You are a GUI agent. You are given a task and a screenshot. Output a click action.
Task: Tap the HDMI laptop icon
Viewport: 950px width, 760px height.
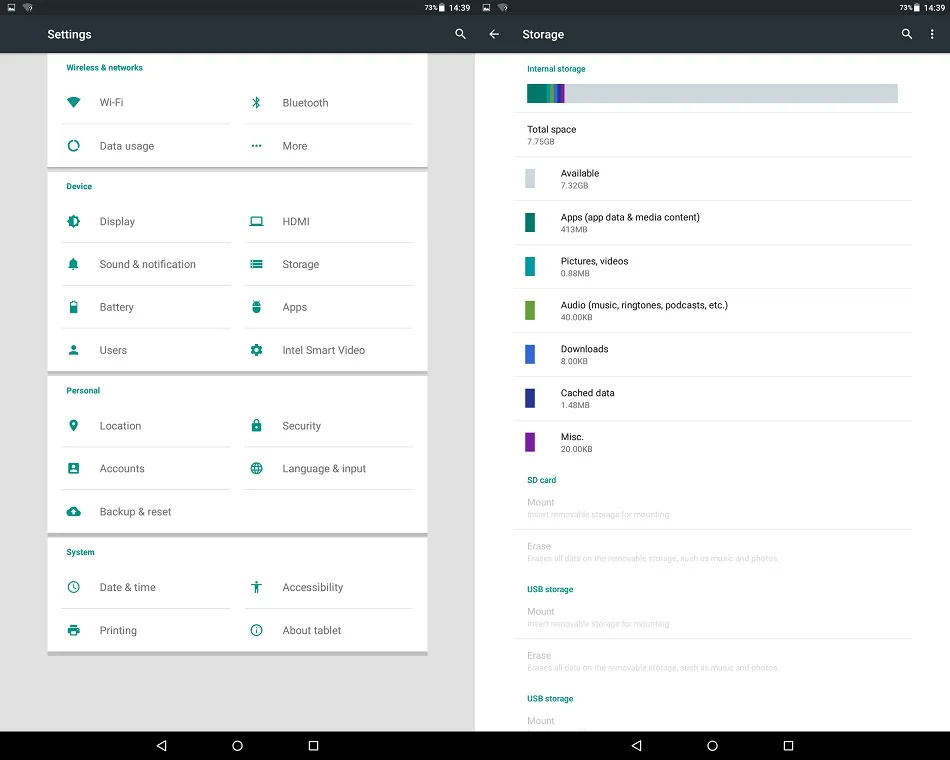point(256,221)
